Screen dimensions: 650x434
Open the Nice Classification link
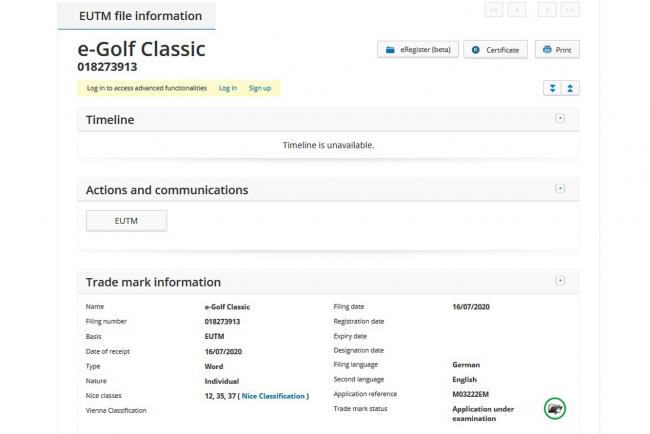point(273,396)
